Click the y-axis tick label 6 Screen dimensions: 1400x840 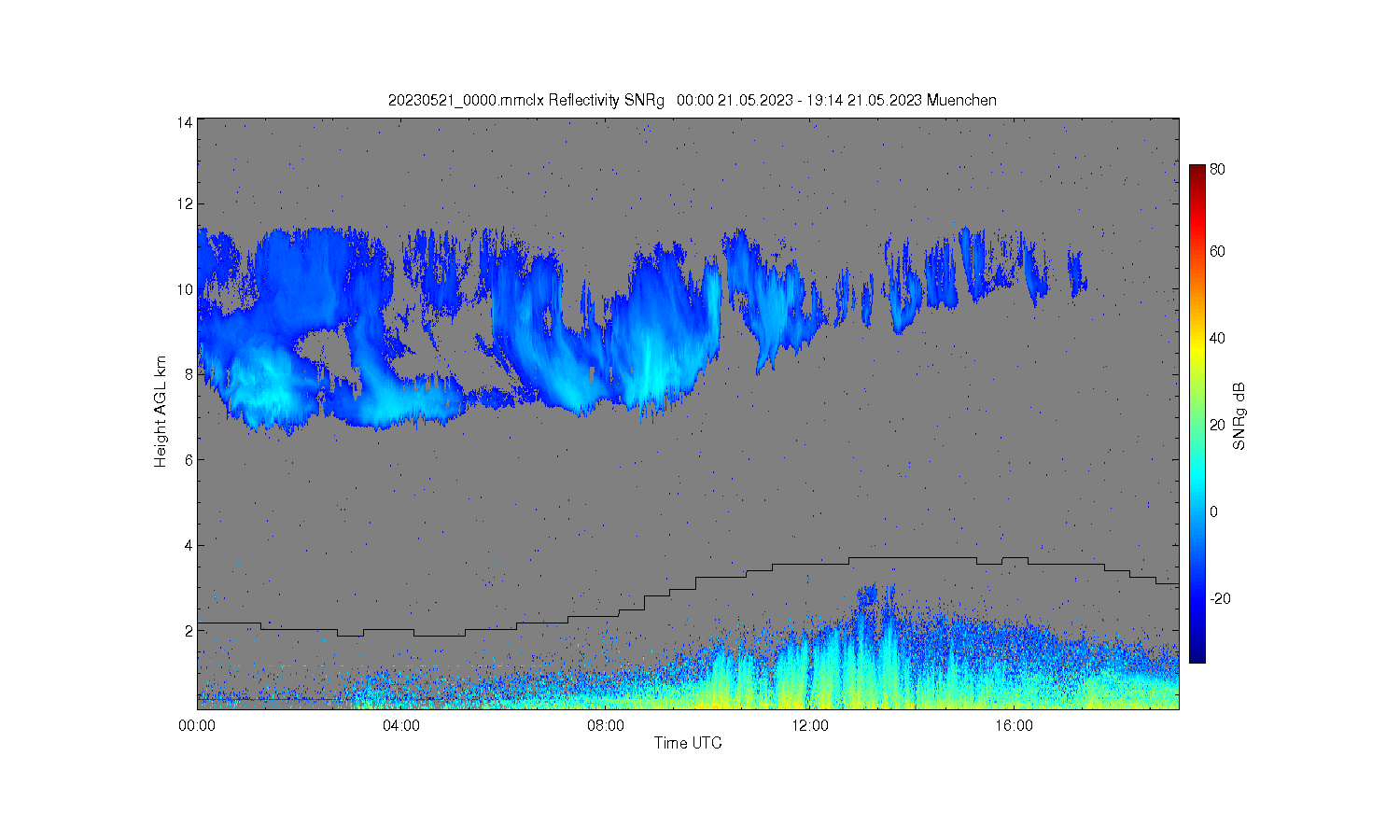(x=189, y=460)
